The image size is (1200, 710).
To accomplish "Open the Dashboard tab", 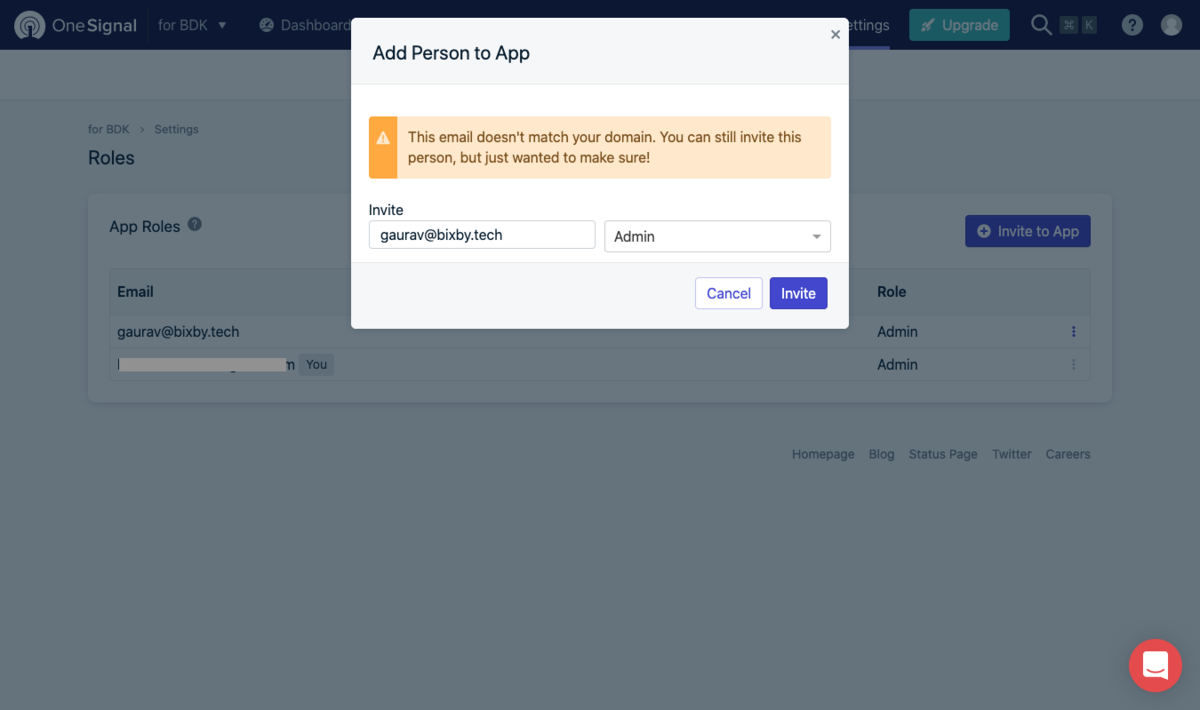I will [305, 25].
